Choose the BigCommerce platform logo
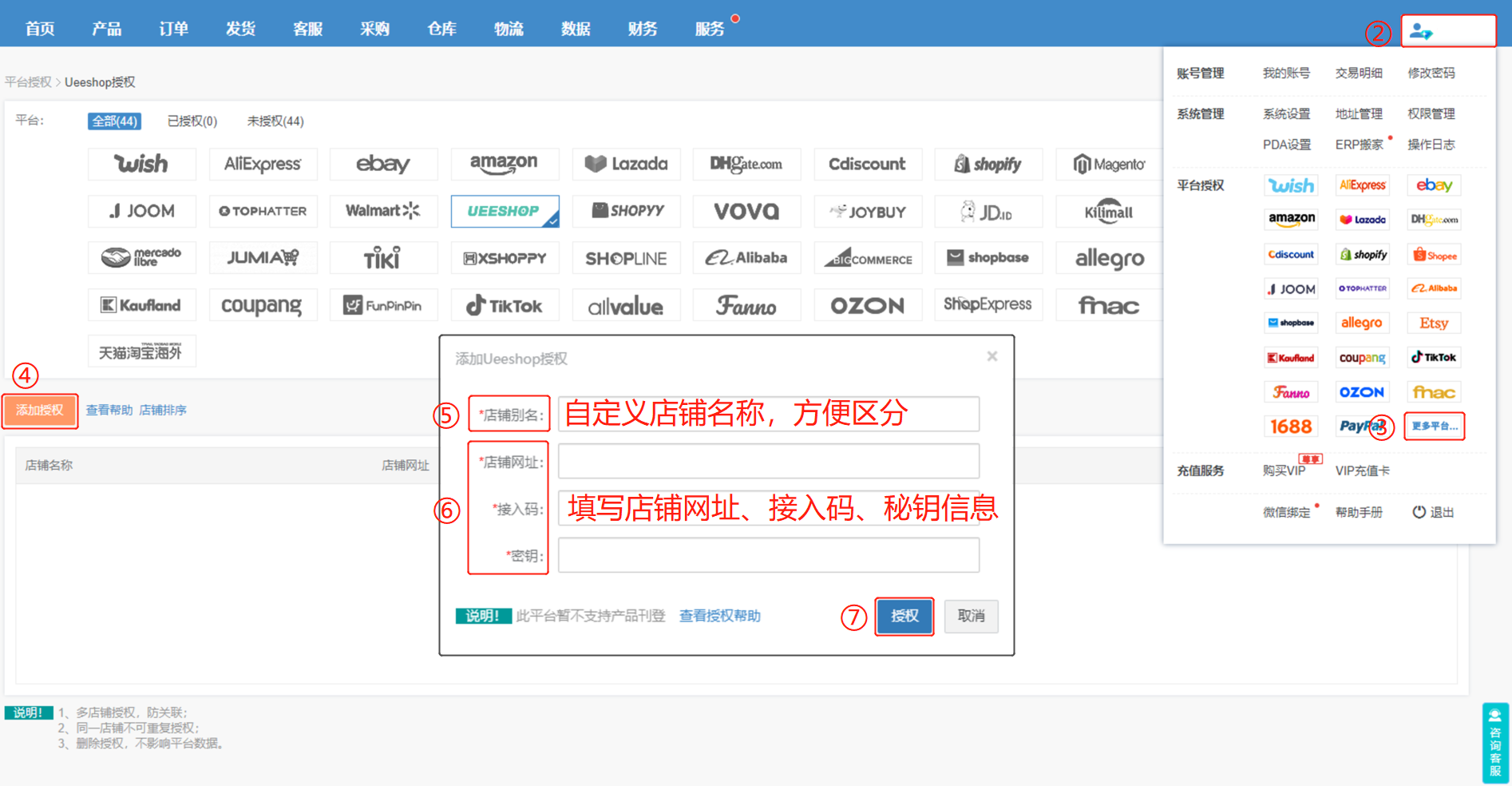Screen dimensions: 1512x786 (x=868, y=258)
